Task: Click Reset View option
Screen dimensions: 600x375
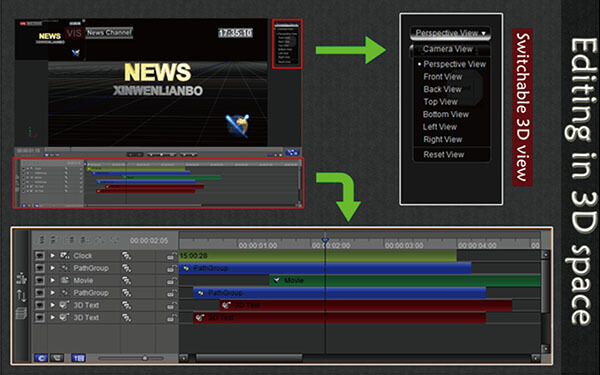Action: coord(443,155)
